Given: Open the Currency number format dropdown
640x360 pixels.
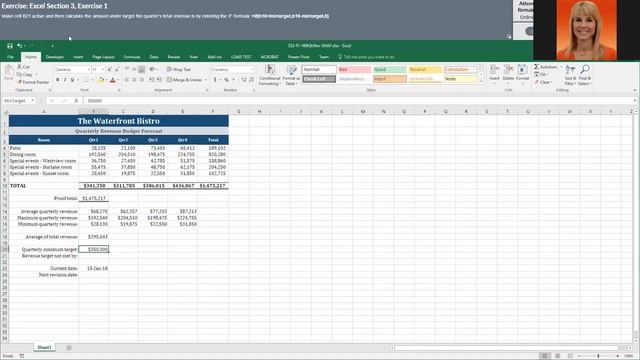Looking at the screenshot, I should [252, 69].
